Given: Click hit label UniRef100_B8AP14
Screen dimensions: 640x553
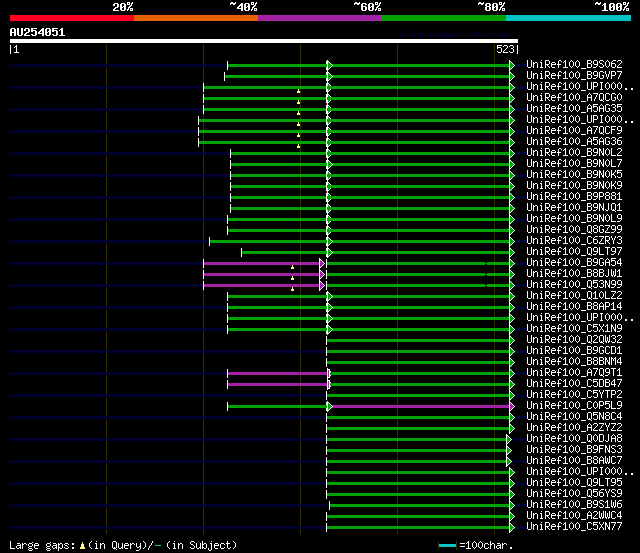Looking at the screenshot, I should (x=574, y=307).
